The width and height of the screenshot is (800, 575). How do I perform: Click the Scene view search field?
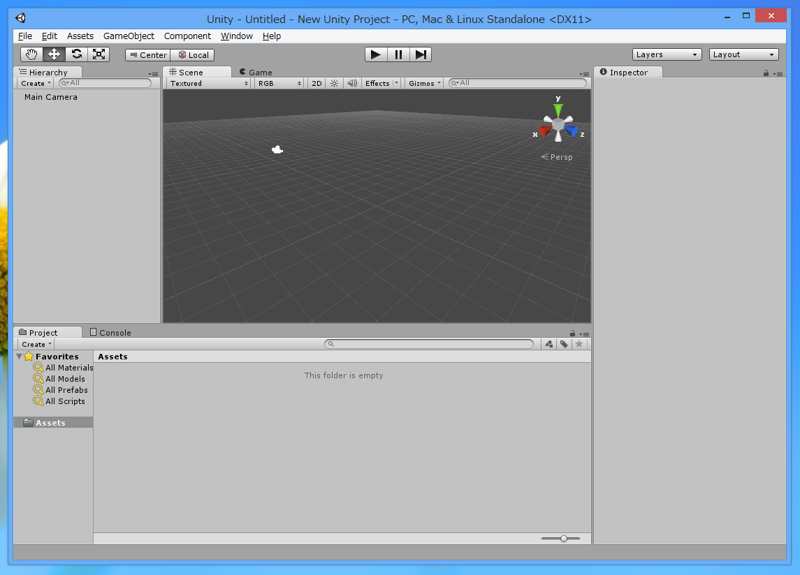tap(517, 83)
